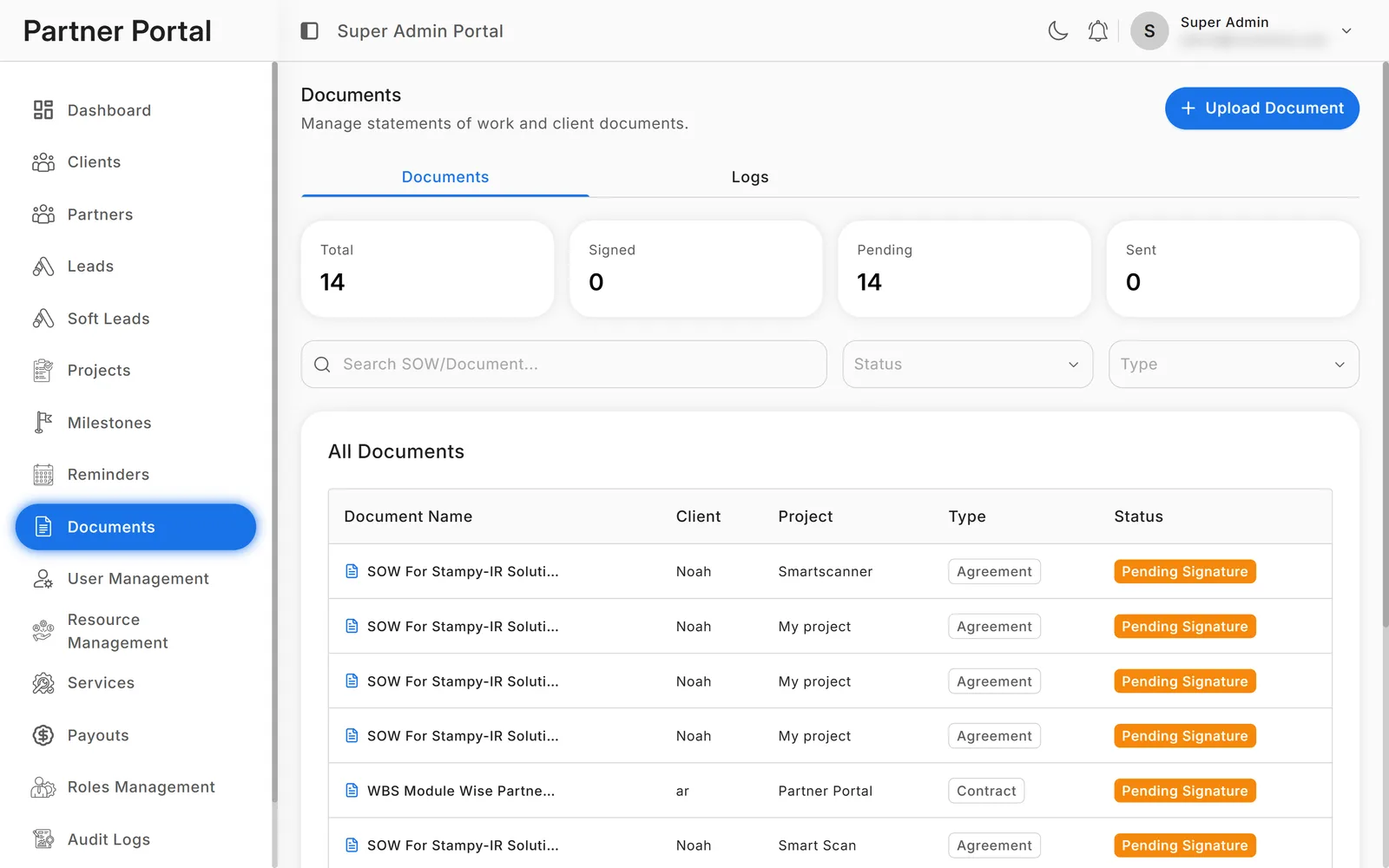
Task: Click Pending Signature in the Partner Portal row
Action: point(1184,791)
